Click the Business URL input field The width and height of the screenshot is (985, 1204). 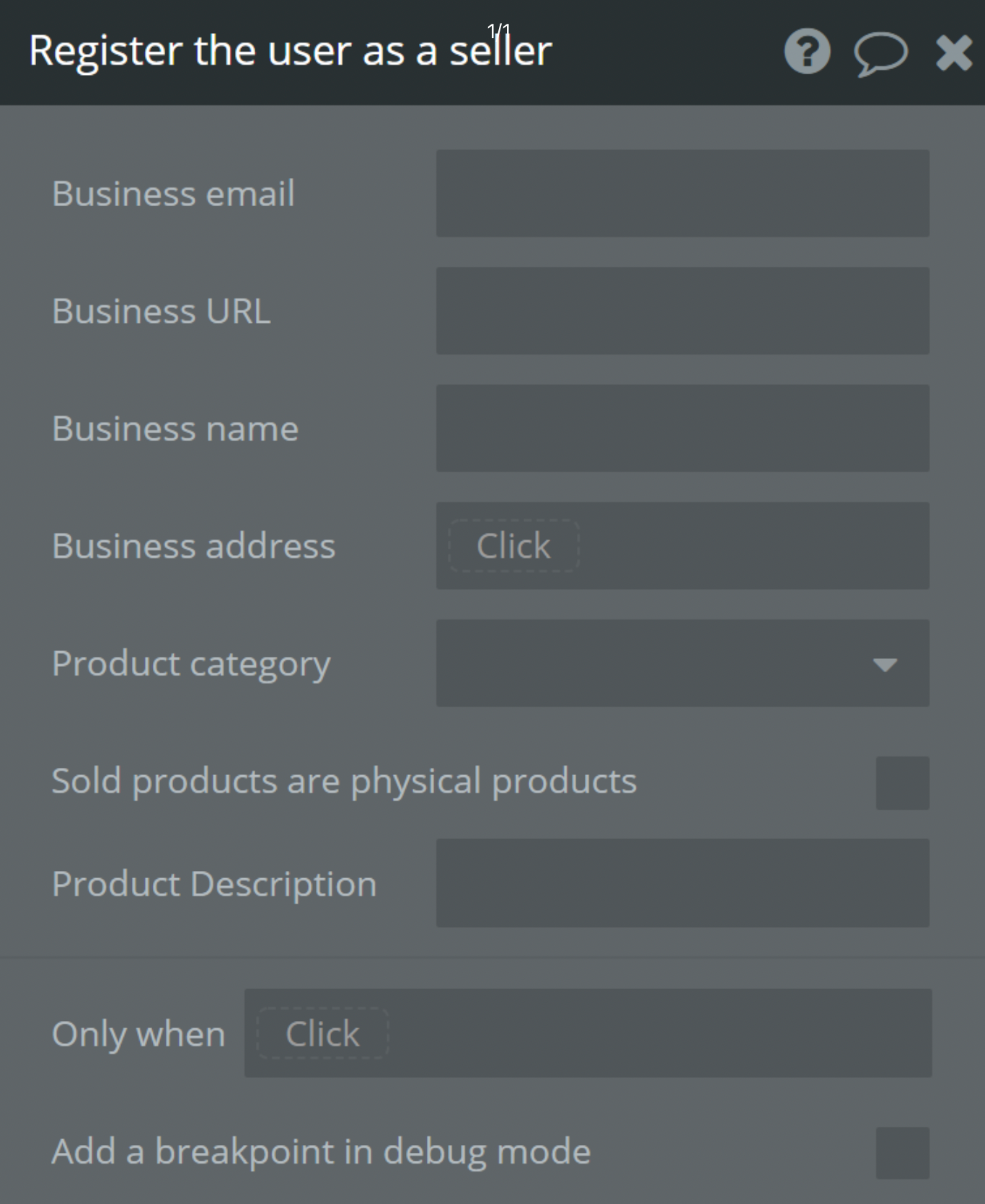(682, 311)
